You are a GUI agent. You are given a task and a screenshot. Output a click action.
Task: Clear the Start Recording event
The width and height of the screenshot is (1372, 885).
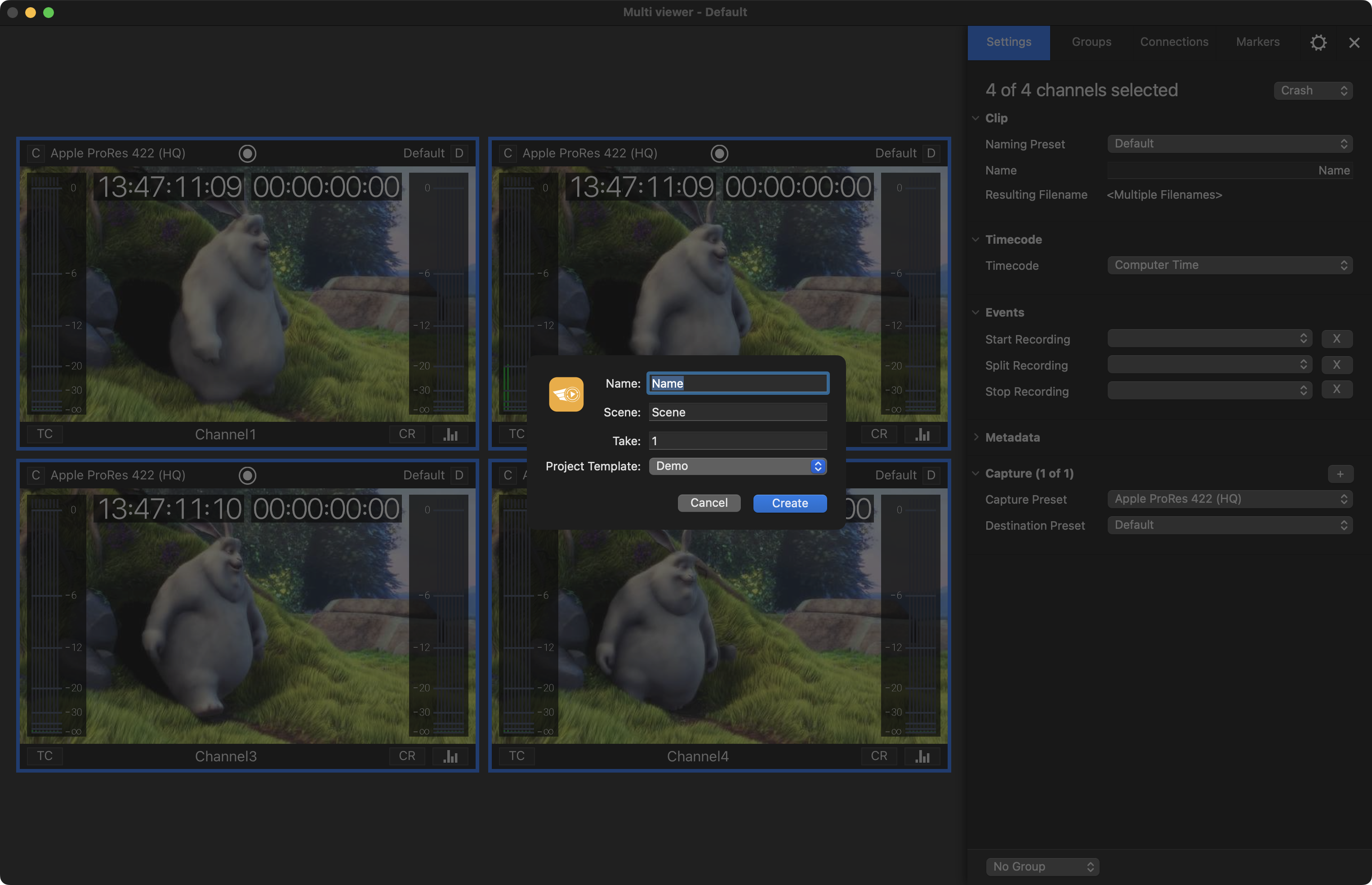click(1337, 339)
